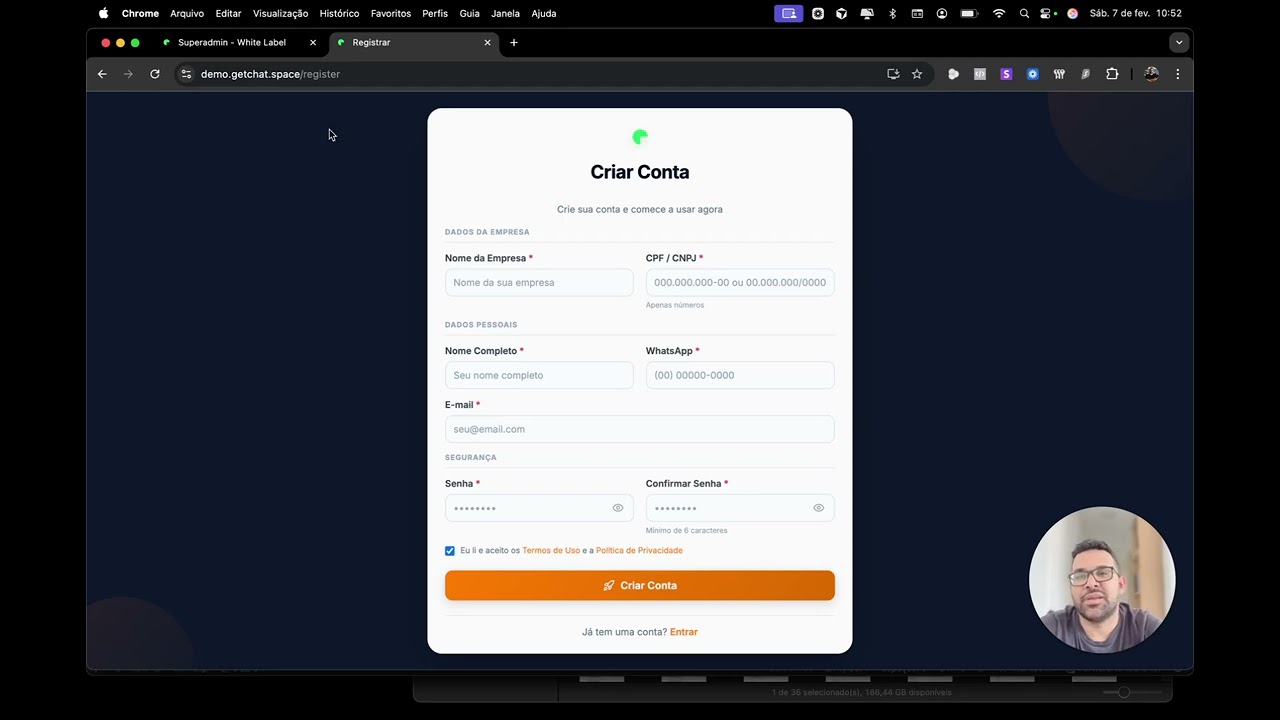Focus the Nome Completo field
1280x720 pixels.
pos(539,376)
